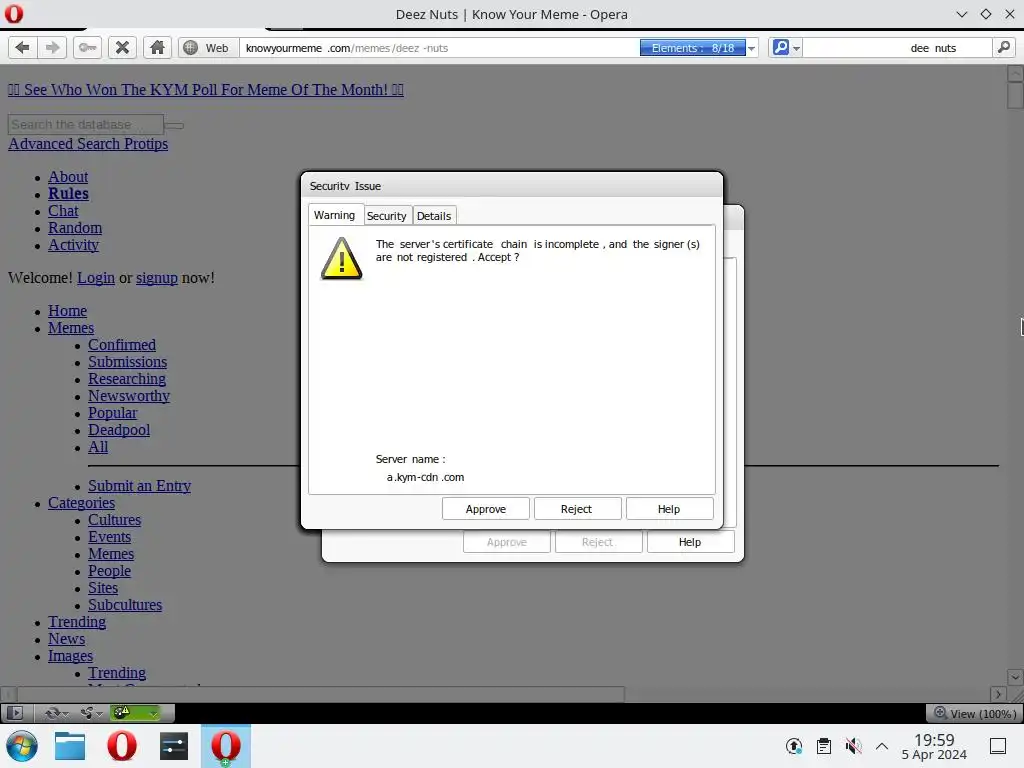Click the yellow warning triangle icon
The height and width of the screenshot is (768, 1024).
(x=341, y=259)
